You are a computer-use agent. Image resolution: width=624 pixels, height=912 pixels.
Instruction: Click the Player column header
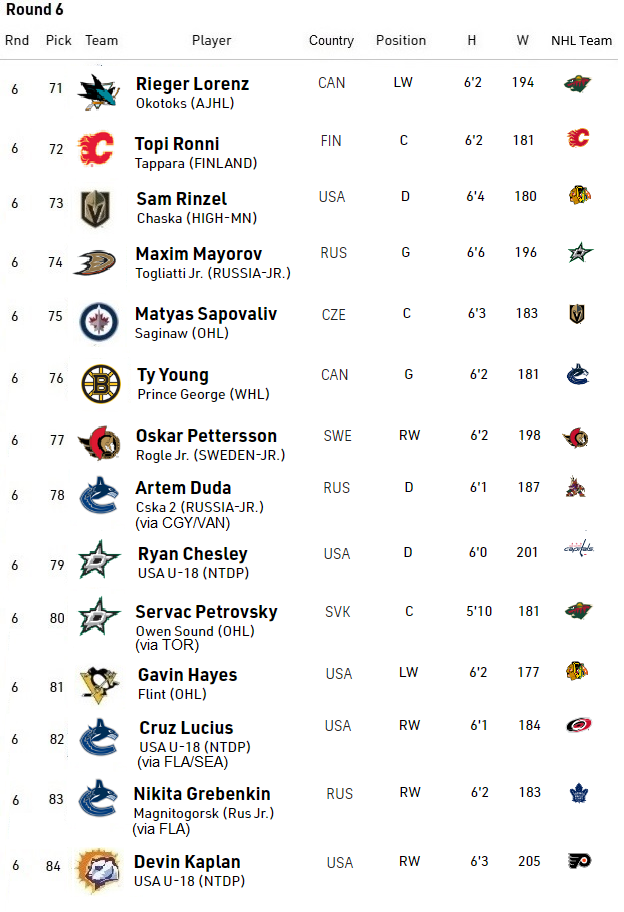click(x=211, y=41)
